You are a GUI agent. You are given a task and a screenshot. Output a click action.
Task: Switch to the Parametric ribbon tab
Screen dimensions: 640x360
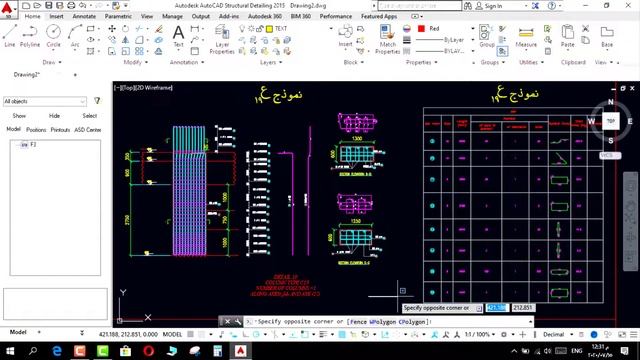coord(118,16)
